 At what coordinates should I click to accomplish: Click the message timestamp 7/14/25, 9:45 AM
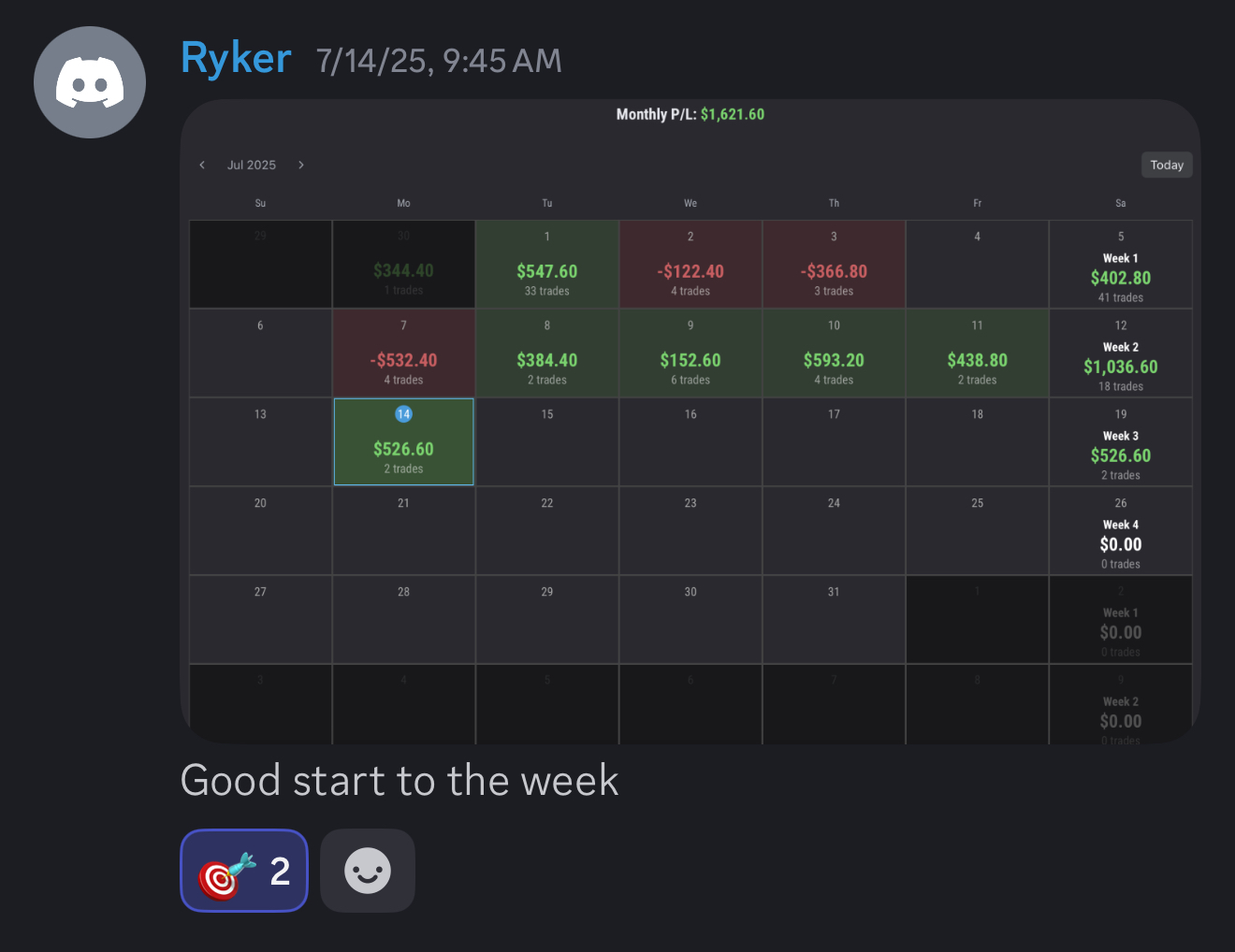point(439,61)
